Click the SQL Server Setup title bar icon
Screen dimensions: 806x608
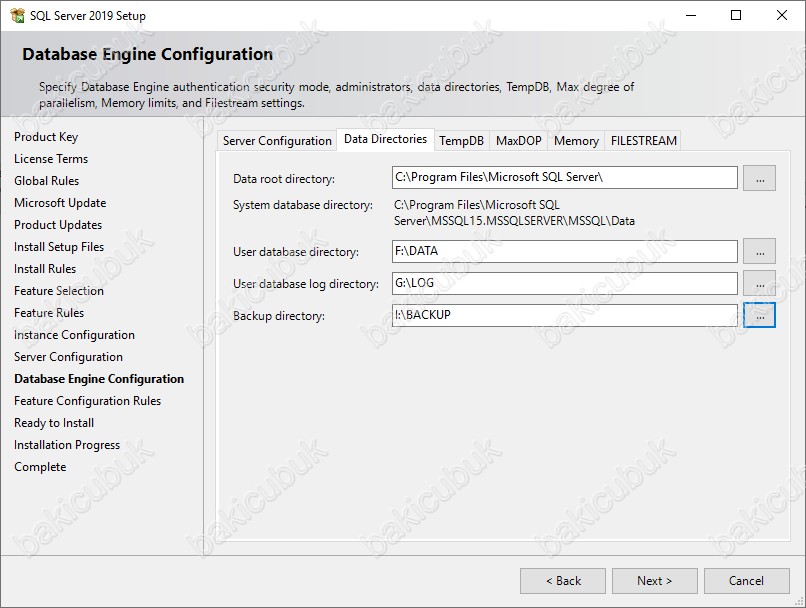coord(17,15)
